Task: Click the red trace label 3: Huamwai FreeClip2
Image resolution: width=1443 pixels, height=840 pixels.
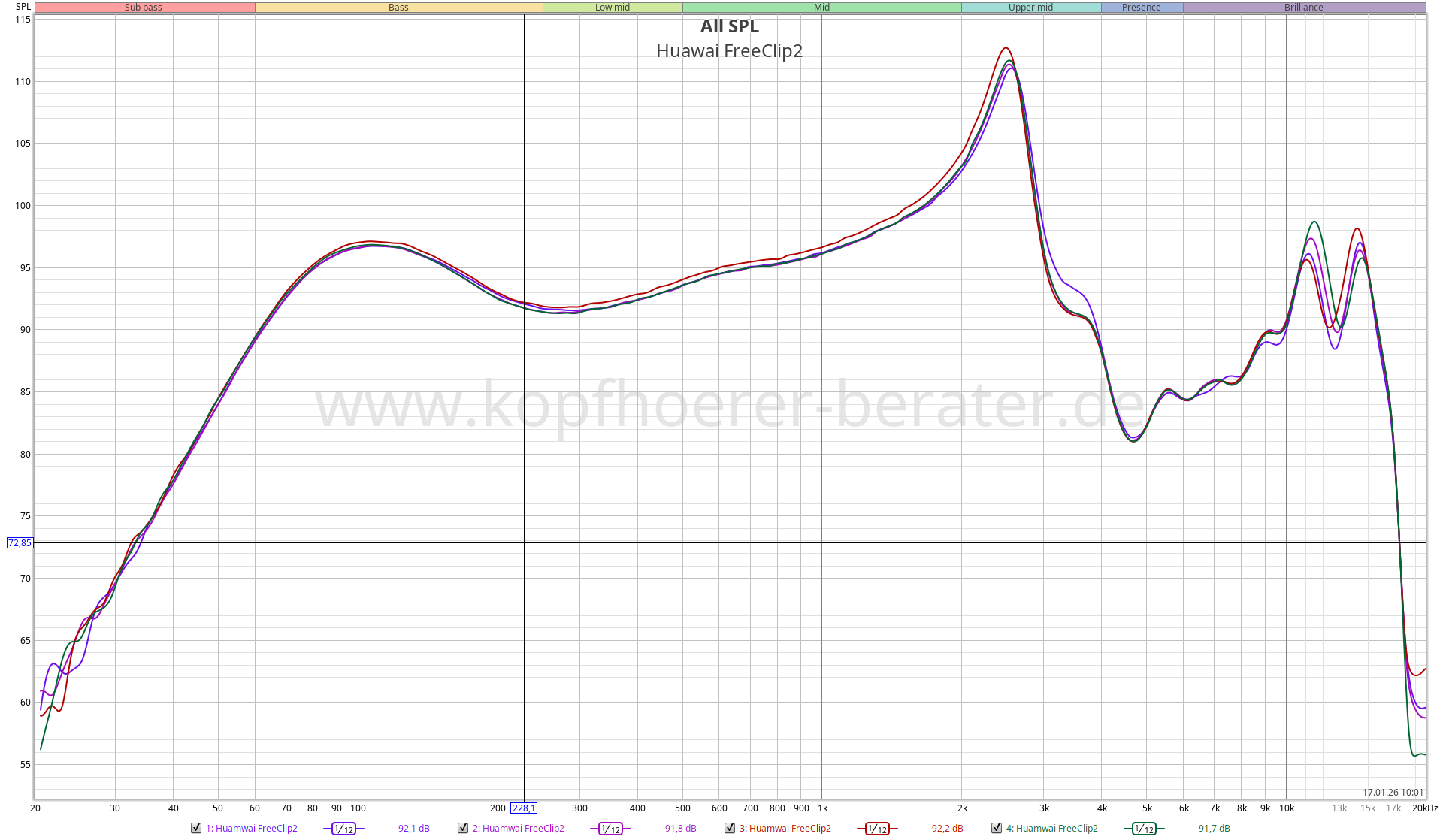Action: coord(785,829)
